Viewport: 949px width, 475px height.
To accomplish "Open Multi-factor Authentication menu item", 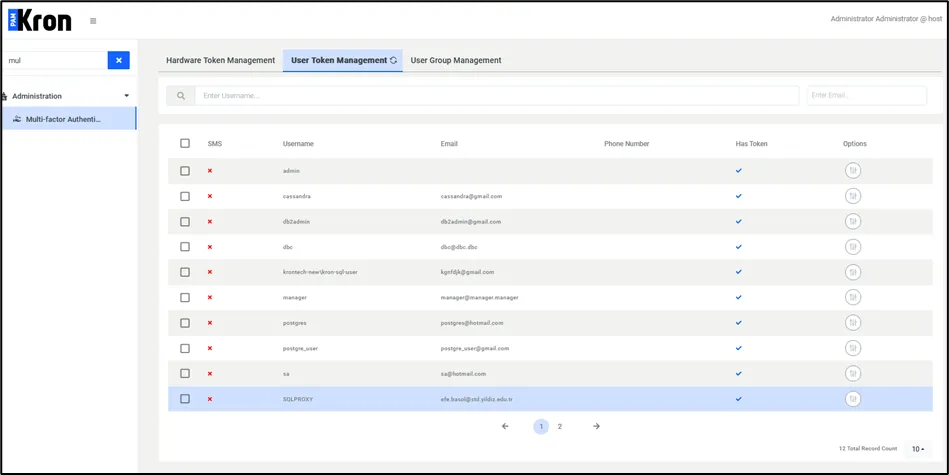I will coord(68,119).
